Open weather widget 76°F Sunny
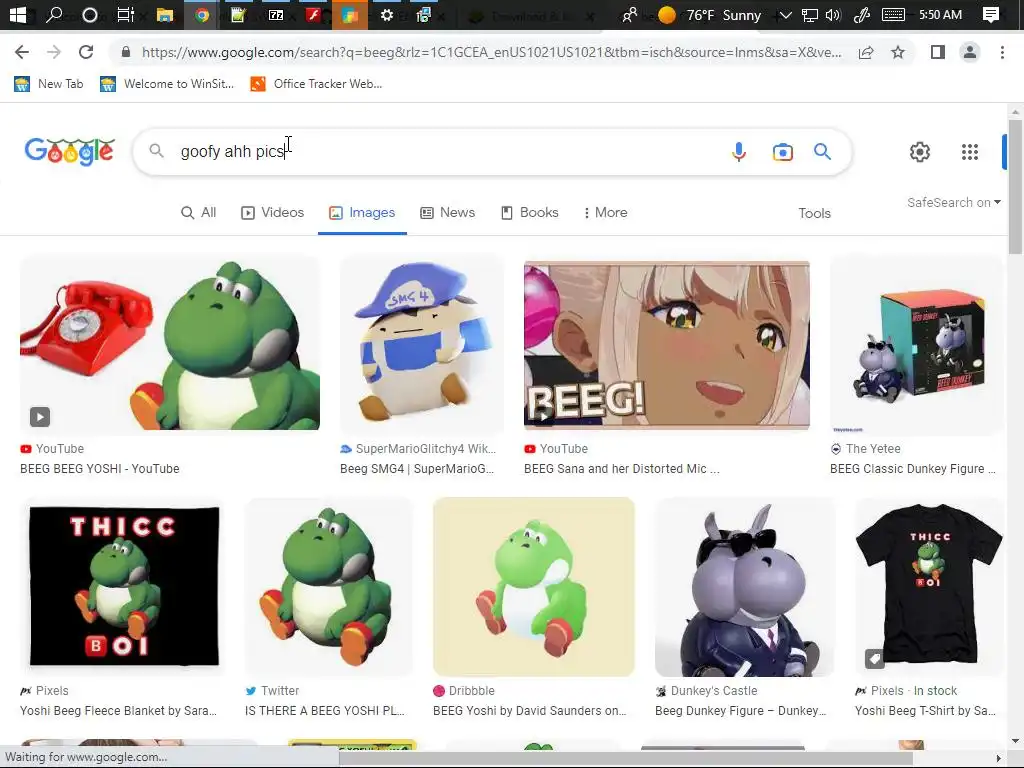The image size is (1024, 768). (709, 14)
